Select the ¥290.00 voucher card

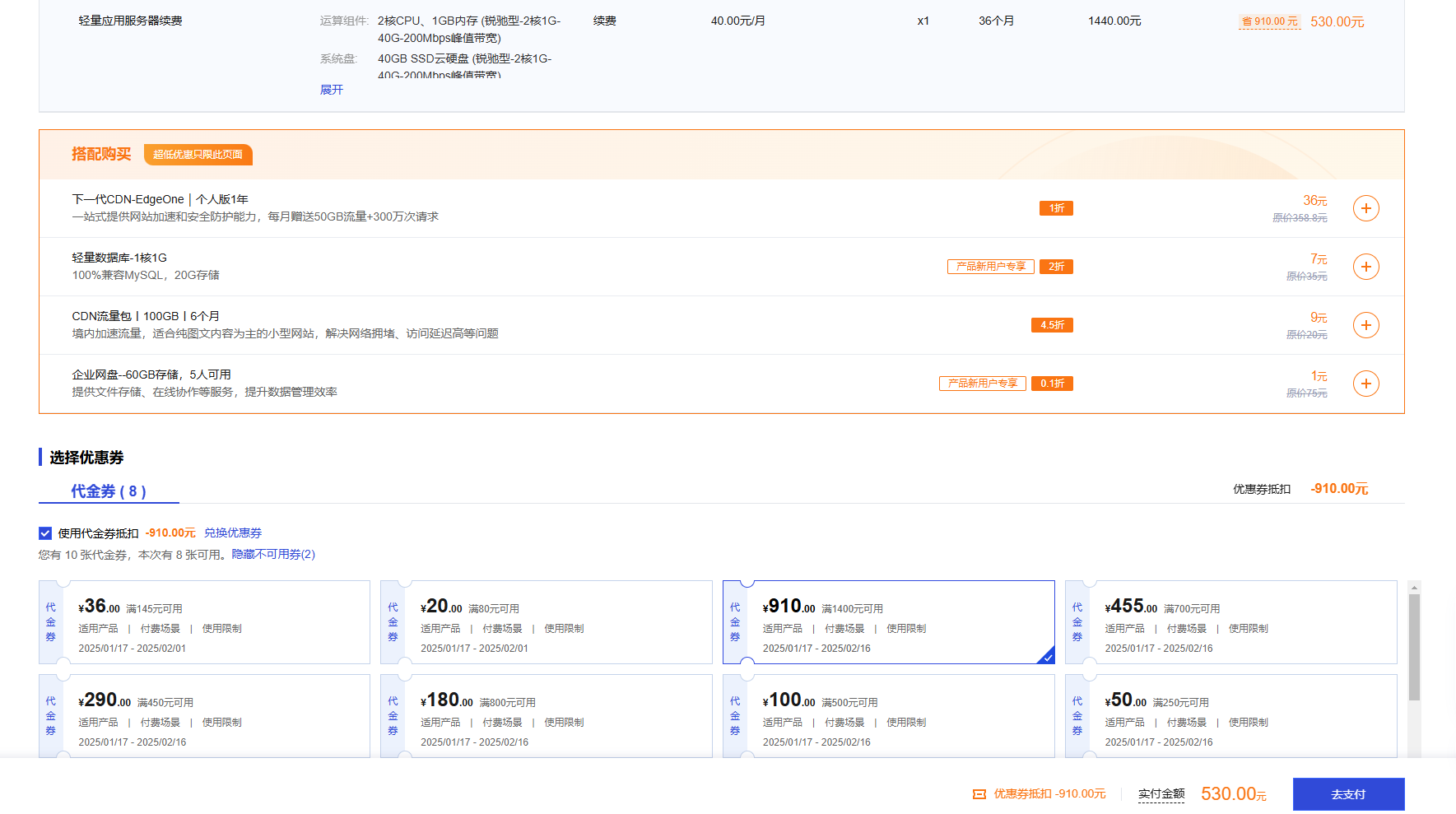point(204,715)
